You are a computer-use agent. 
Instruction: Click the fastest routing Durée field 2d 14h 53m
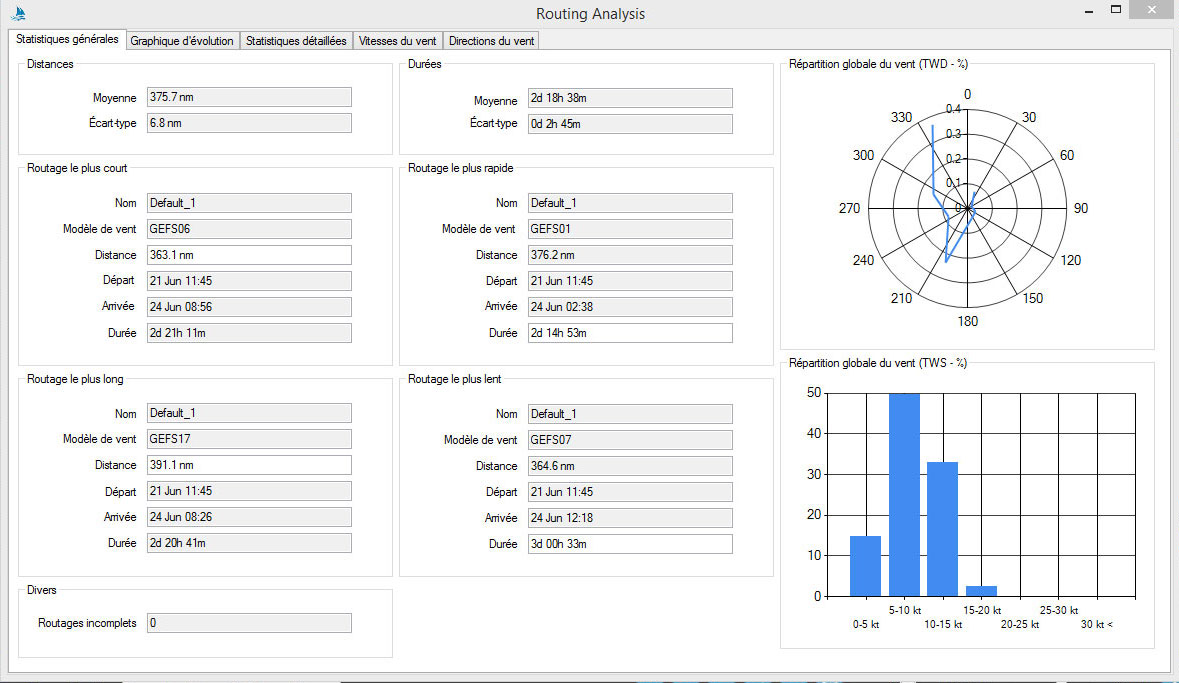[x=630, y=333]
